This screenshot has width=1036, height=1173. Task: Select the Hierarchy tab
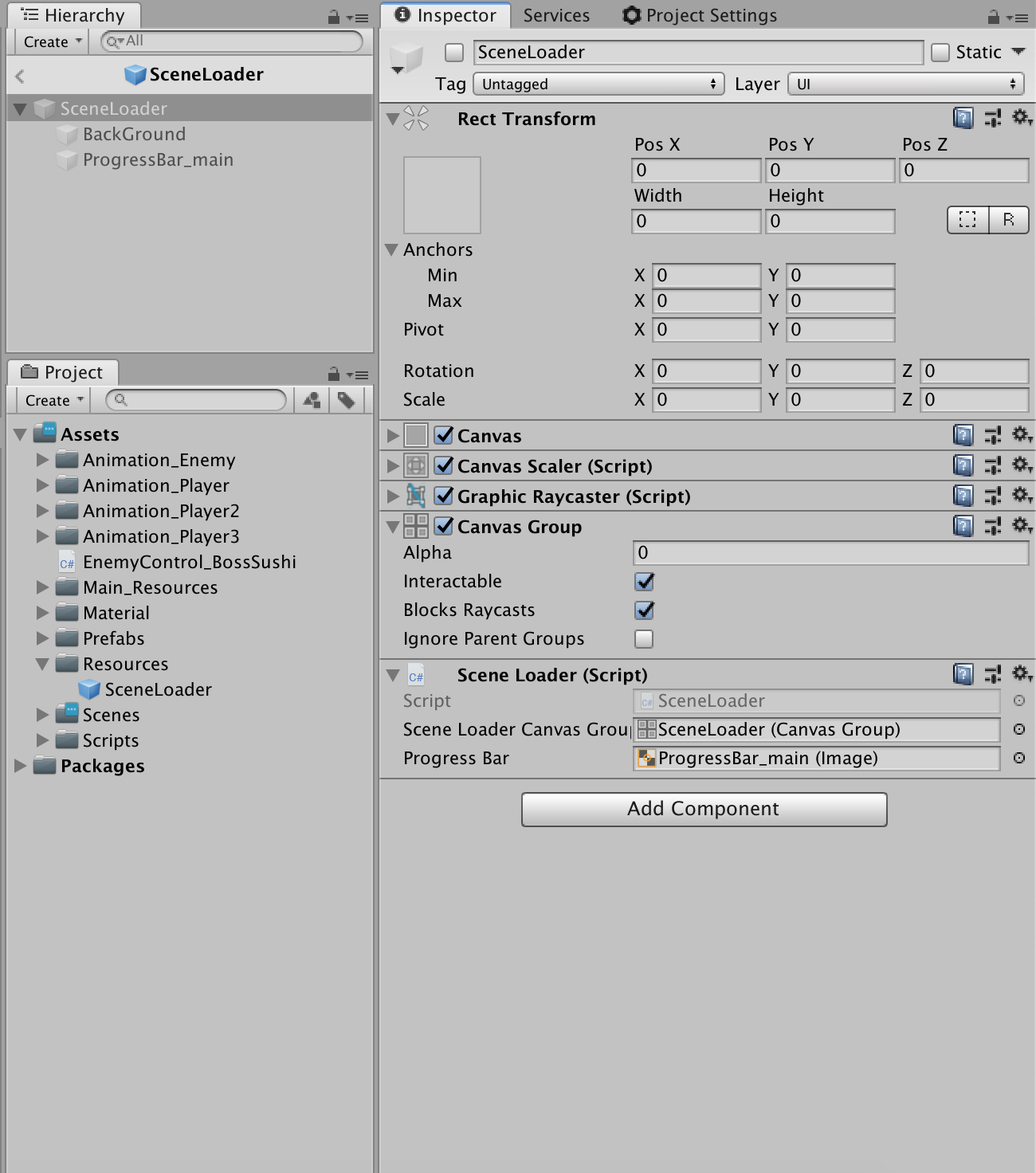click(x=73, y=15)
